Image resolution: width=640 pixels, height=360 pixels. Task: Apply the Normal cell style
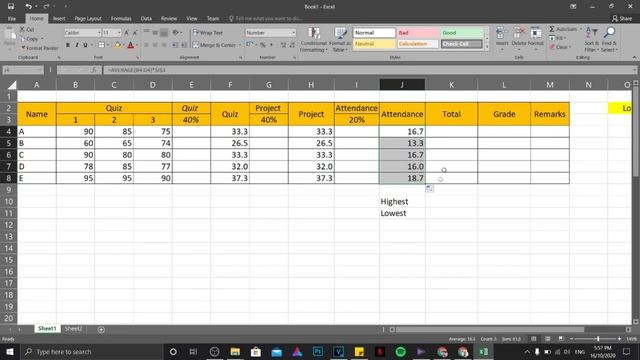coord(374,33)
